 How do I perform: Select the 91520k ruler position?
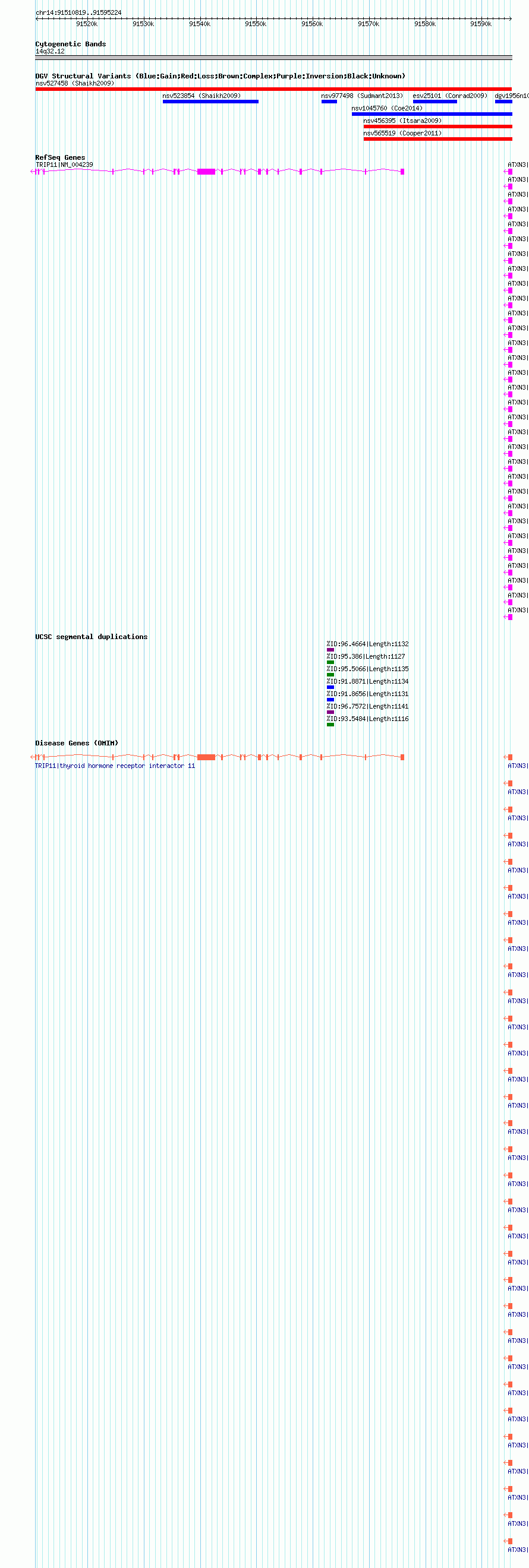pos(87,24)
